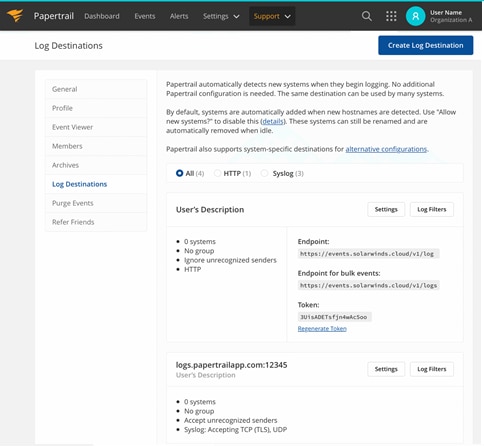Click the Papertrail logo icon
Screen dimensions: 484x447
15,15
